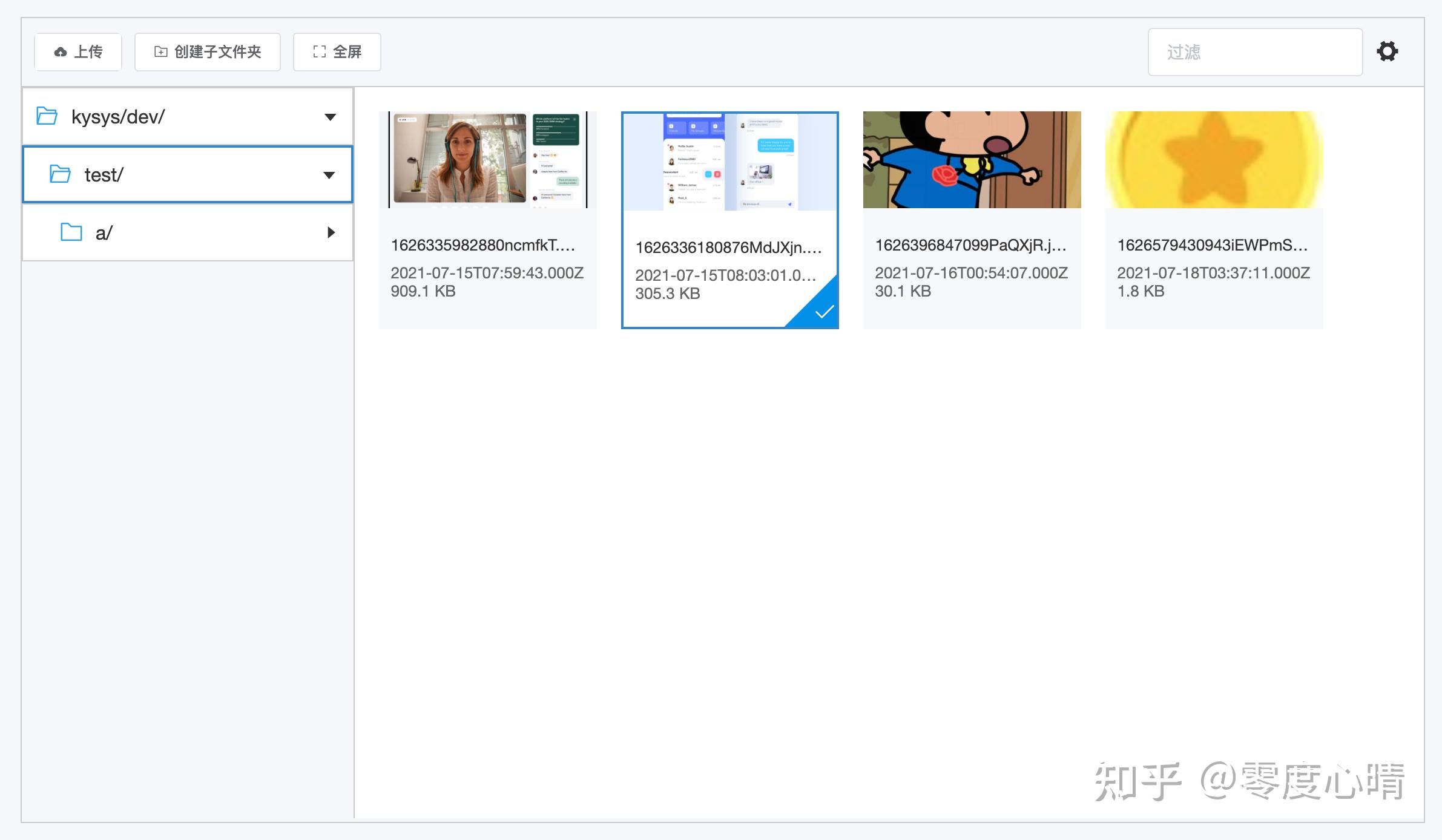Viewport: 1442px width, 840px height.
Task: Select the test/ tree item
Action: [188, 174]
